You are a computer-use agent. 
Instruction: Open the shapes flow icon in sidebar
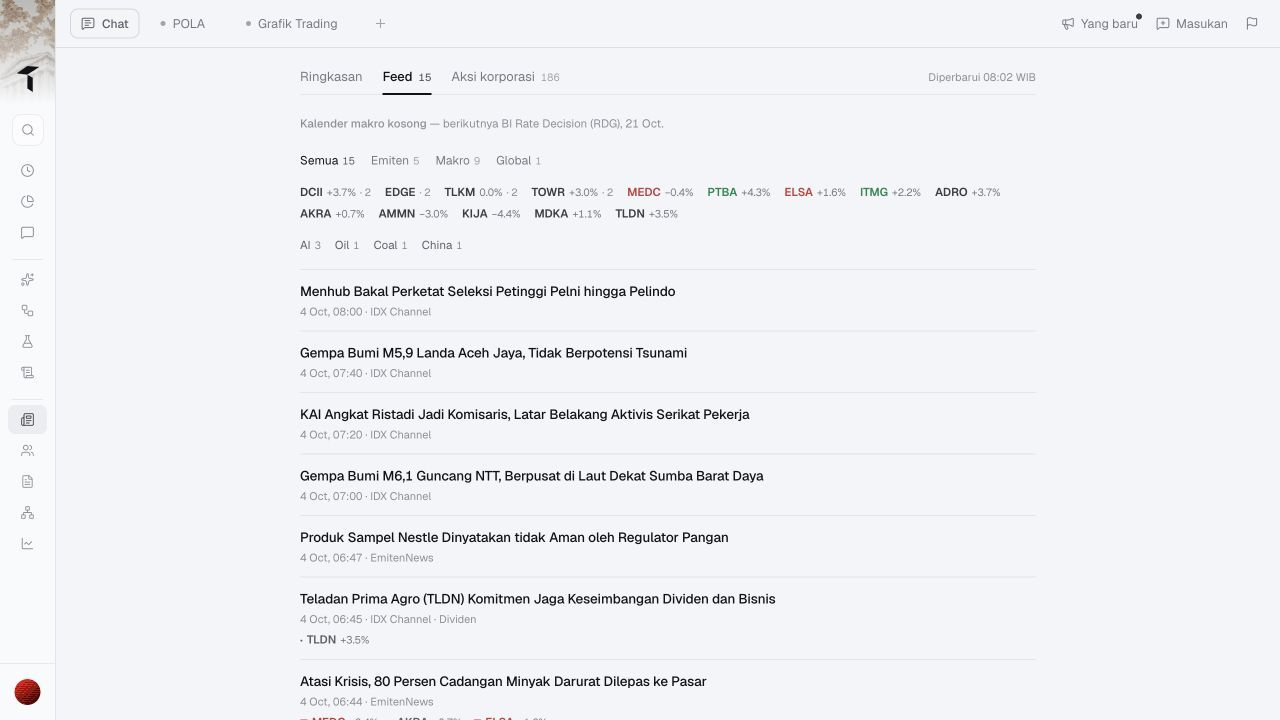pos(28,311)
